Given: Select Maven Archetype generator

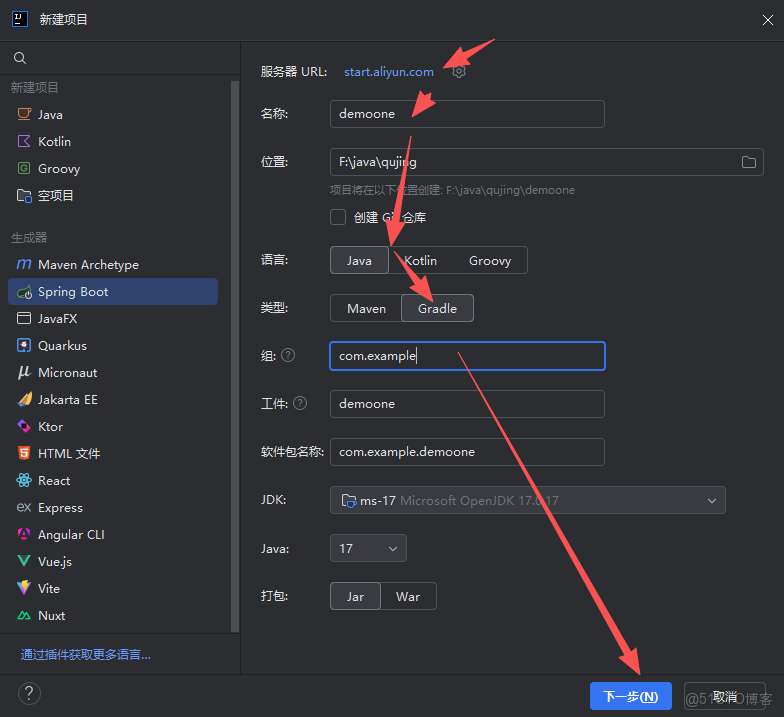Looking at the screenshot, I should click(113, 264).
